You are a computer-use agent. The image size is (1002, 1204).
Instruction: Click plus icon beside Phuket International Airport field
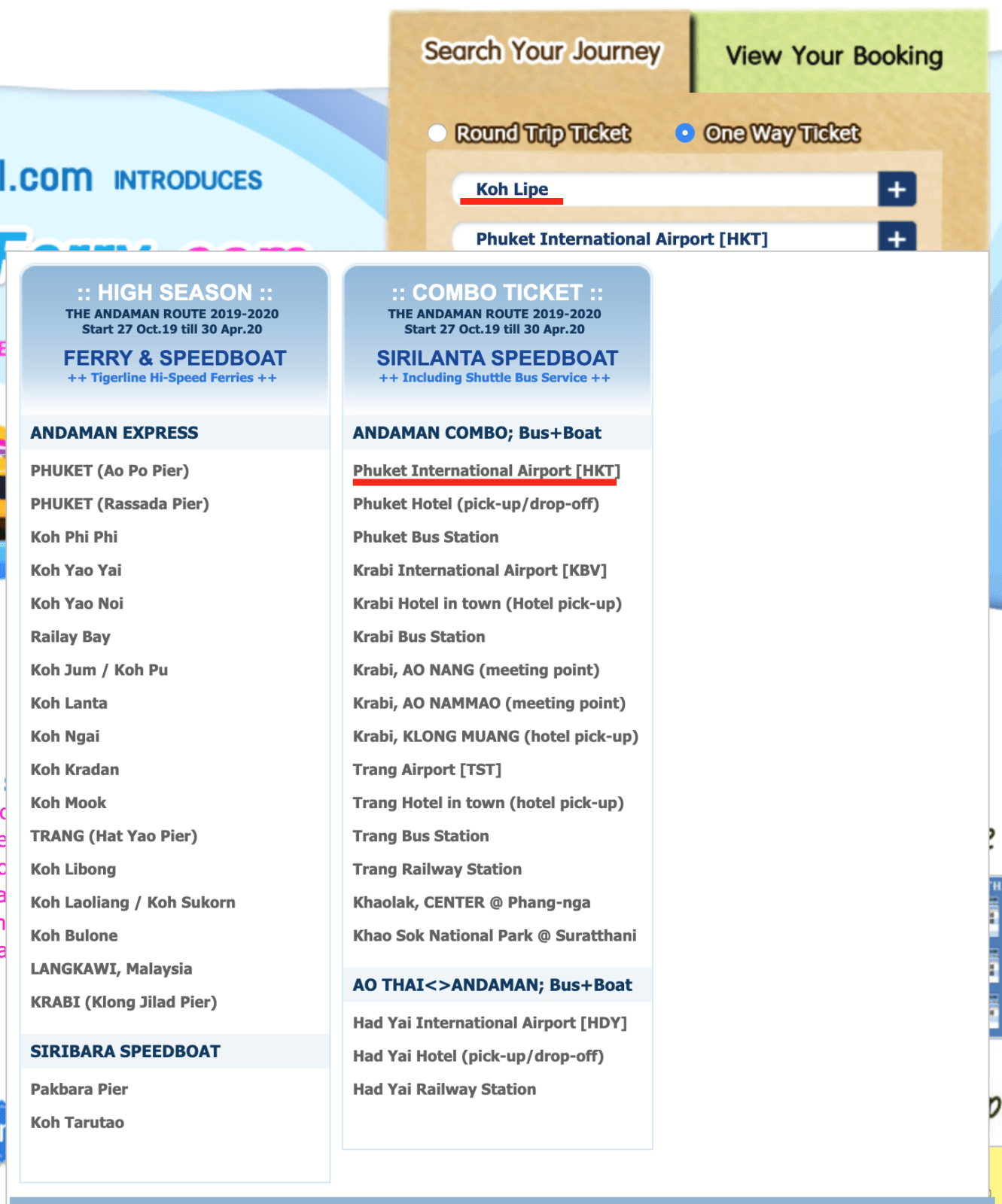pos(896,238)
